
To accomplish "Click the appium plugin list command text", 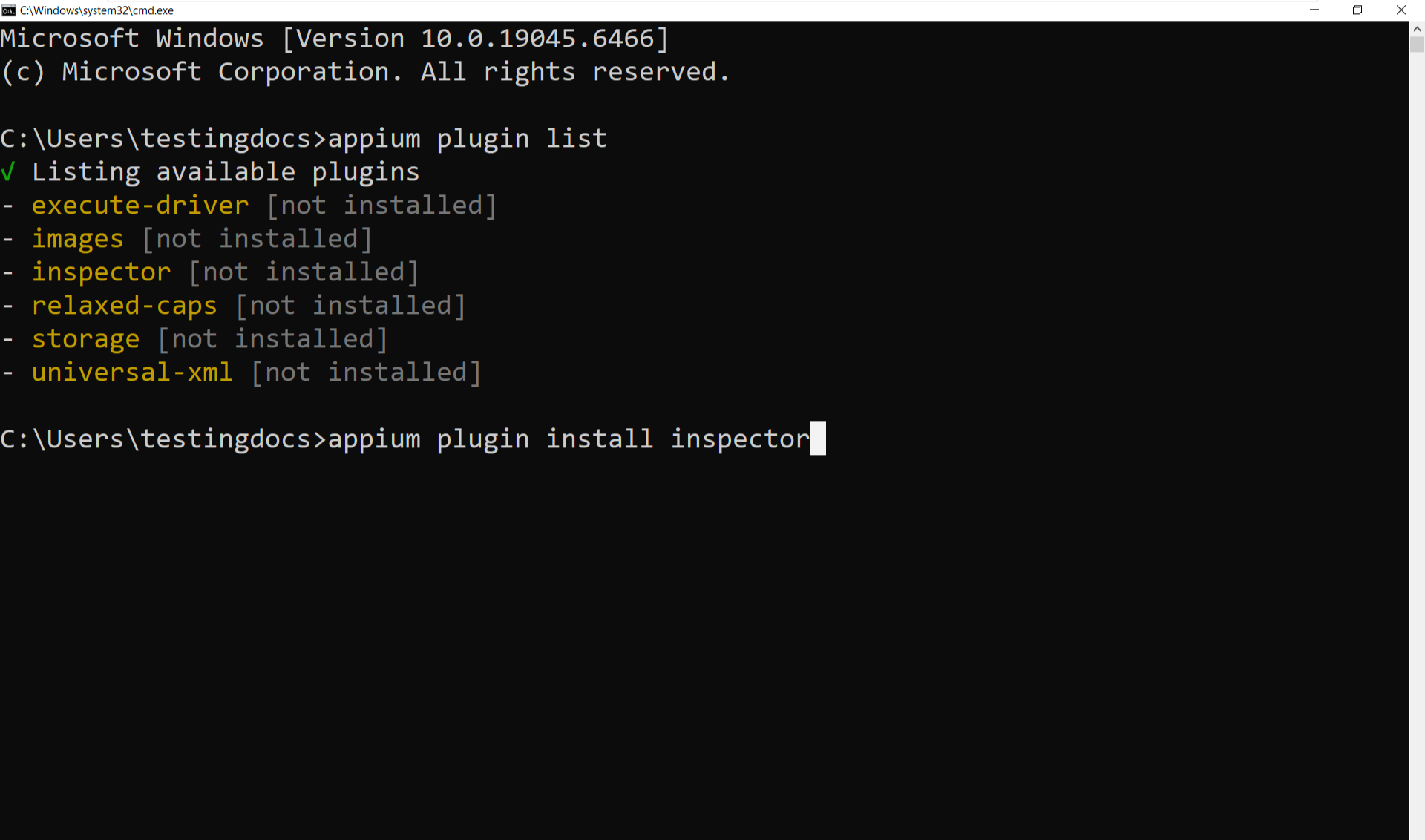I will pos(465,138).
